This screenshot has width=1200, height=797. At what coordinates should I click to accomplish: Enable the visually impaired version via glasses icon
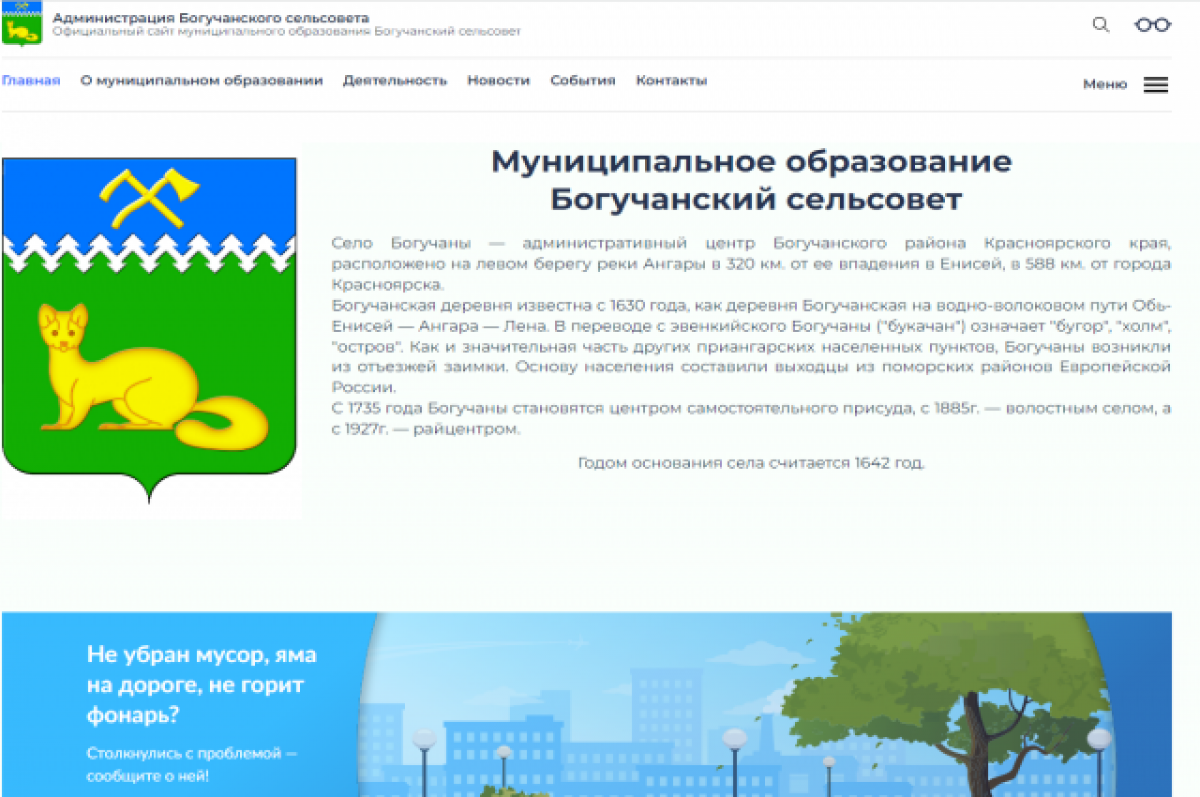click(1152, 25)
